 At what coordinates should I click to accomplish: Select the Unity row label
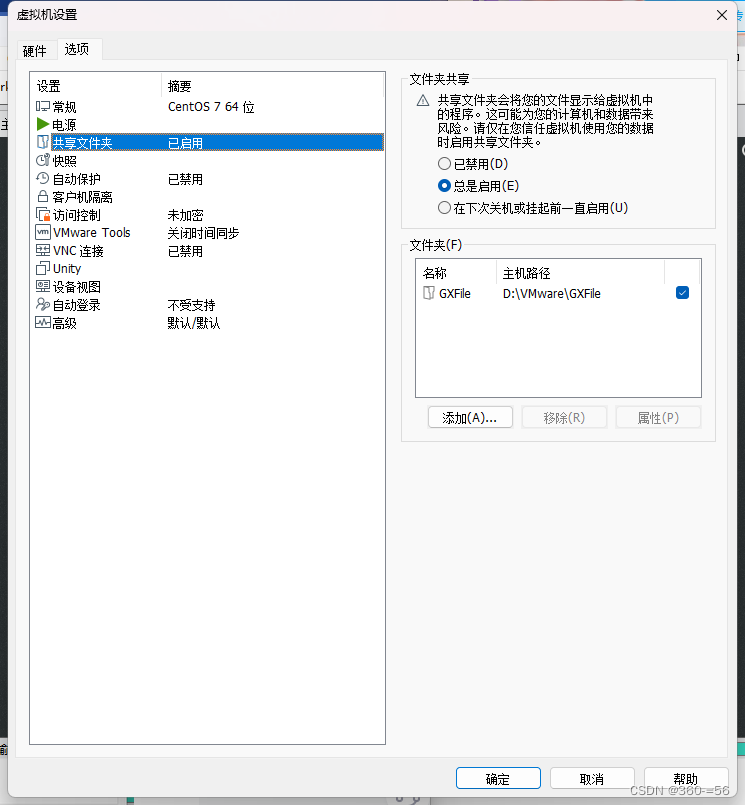[x=67, y=269]
